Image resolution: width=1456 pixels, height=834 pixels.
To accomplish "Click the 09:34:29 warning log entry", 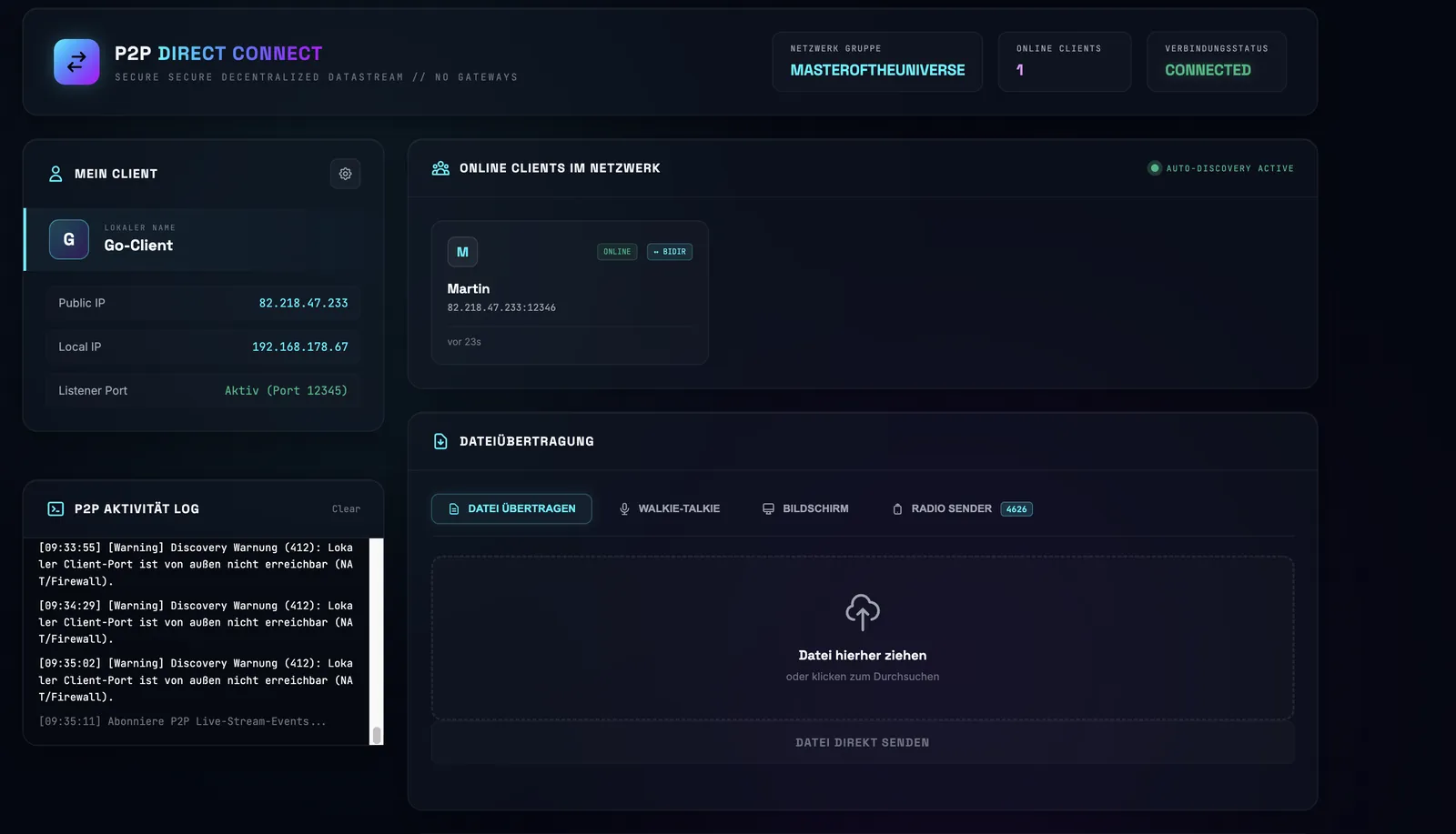I will [x=197, y=622].
